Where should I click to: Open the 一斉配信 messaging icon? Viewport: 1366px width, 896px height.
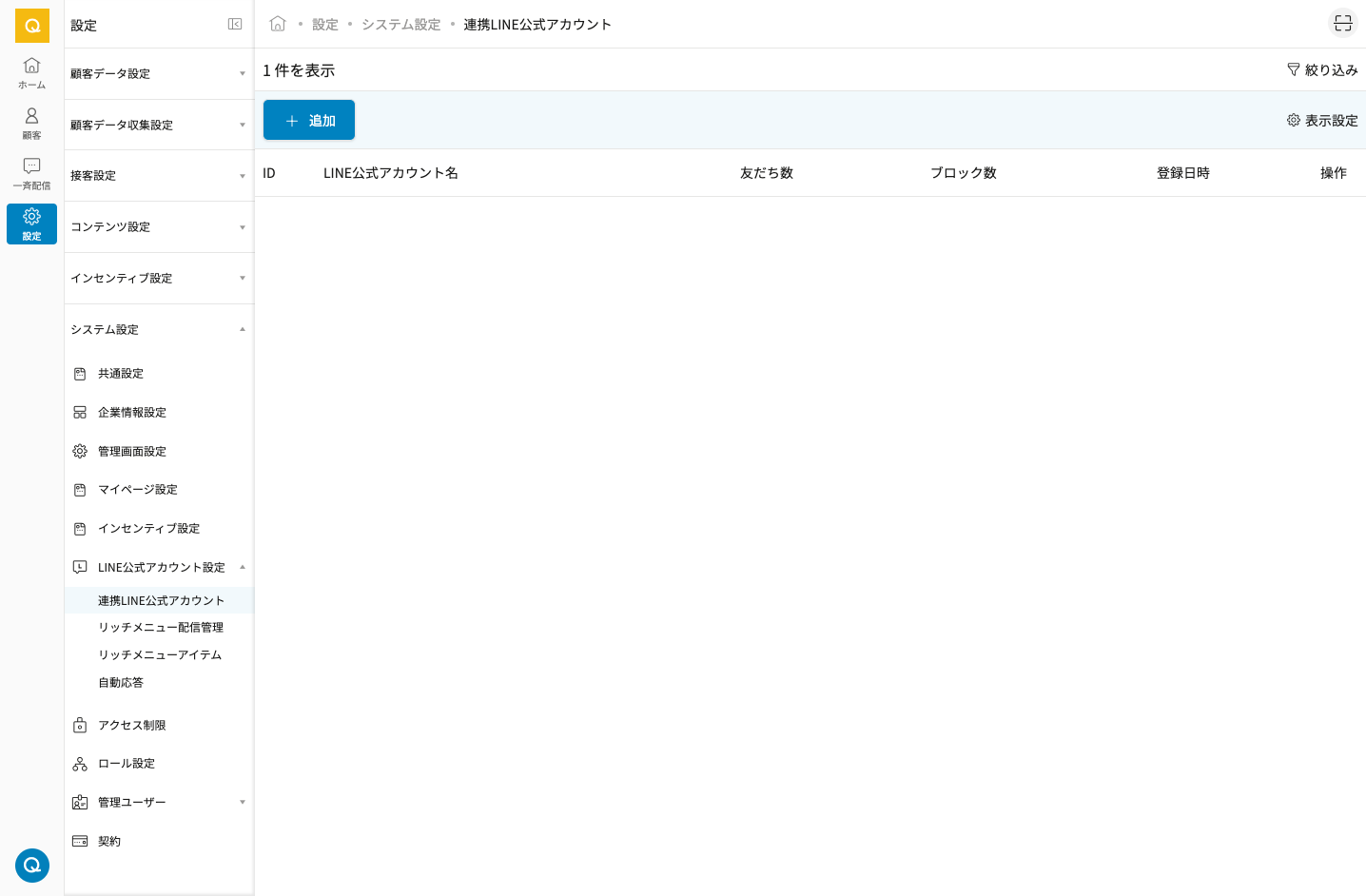tap(31, 173)
